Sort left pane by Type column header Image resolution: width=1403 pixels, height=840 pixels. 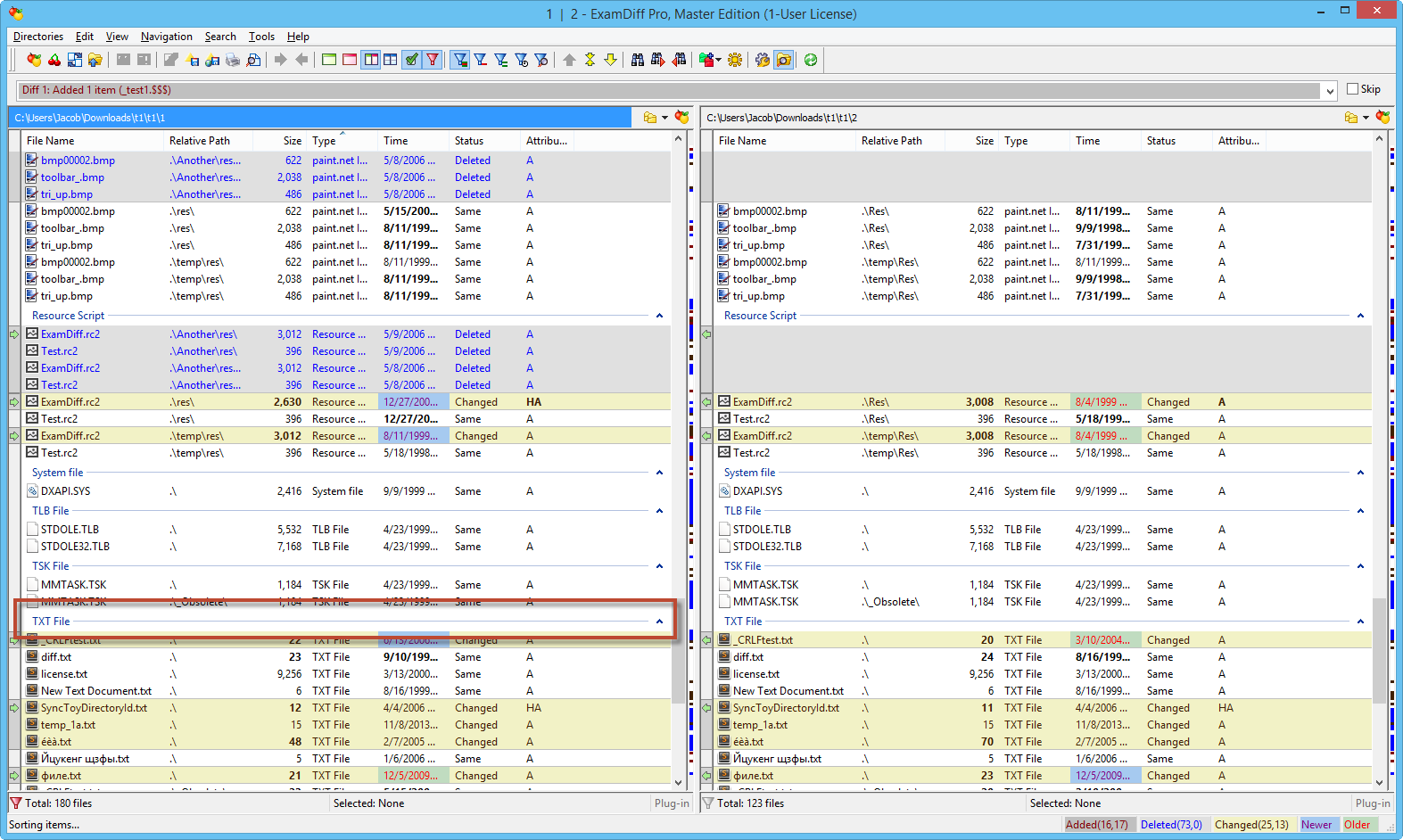342,141
